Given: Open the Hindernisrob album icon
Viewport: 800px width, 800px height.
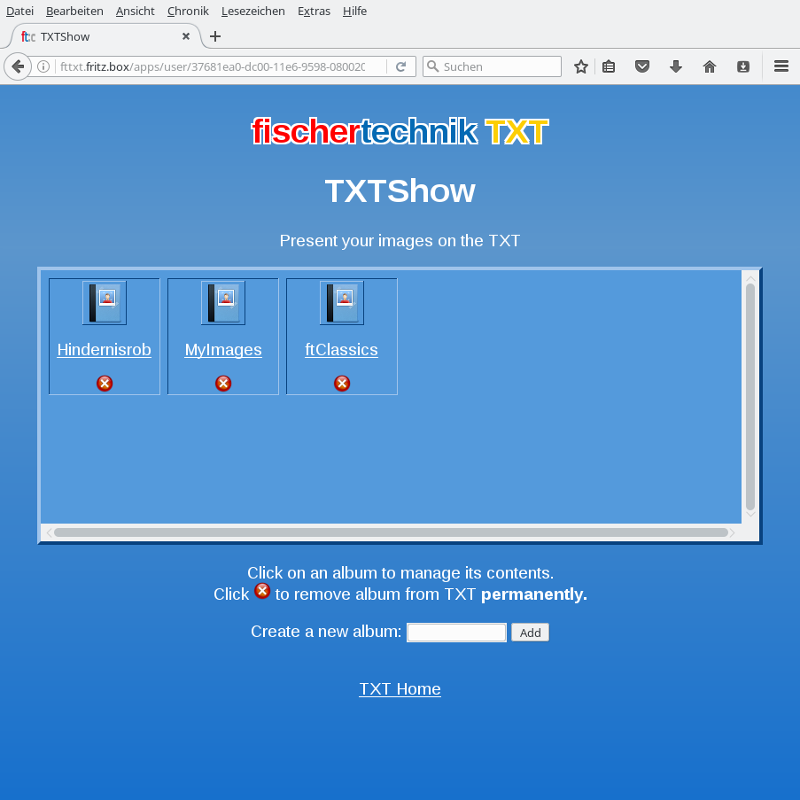Looking at the screenshot, I should coord(105,303).
